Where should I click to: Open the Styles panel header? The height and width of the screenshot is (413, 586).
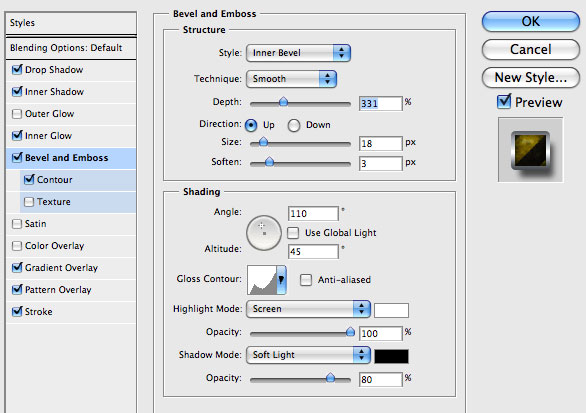[71, 23]
